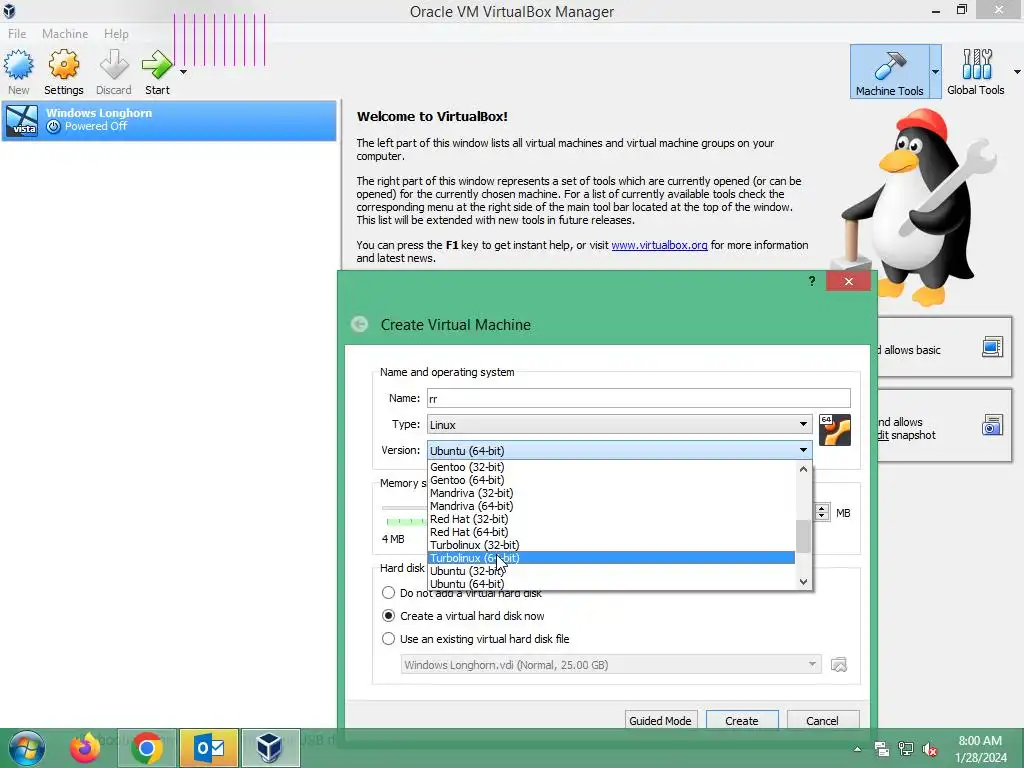This screenshot has width=1024, height=768.
Task: Open the clock showing 8:00 AM
Action: pos(980,749)
